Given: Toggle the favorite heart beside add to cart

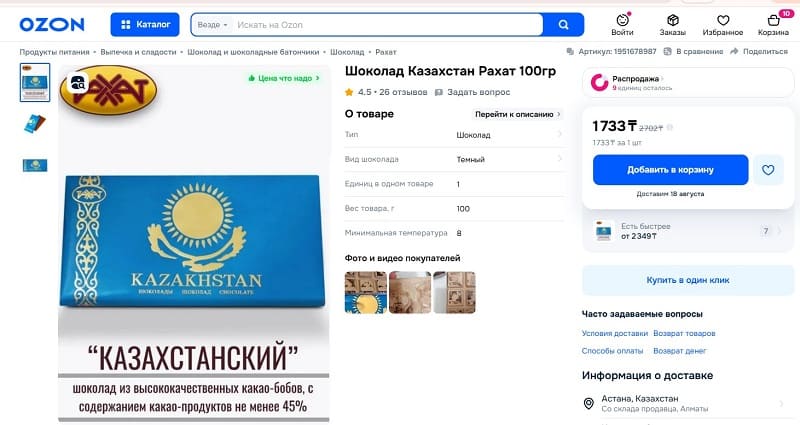Looking at the screenshot, I should tap(768, 170).
